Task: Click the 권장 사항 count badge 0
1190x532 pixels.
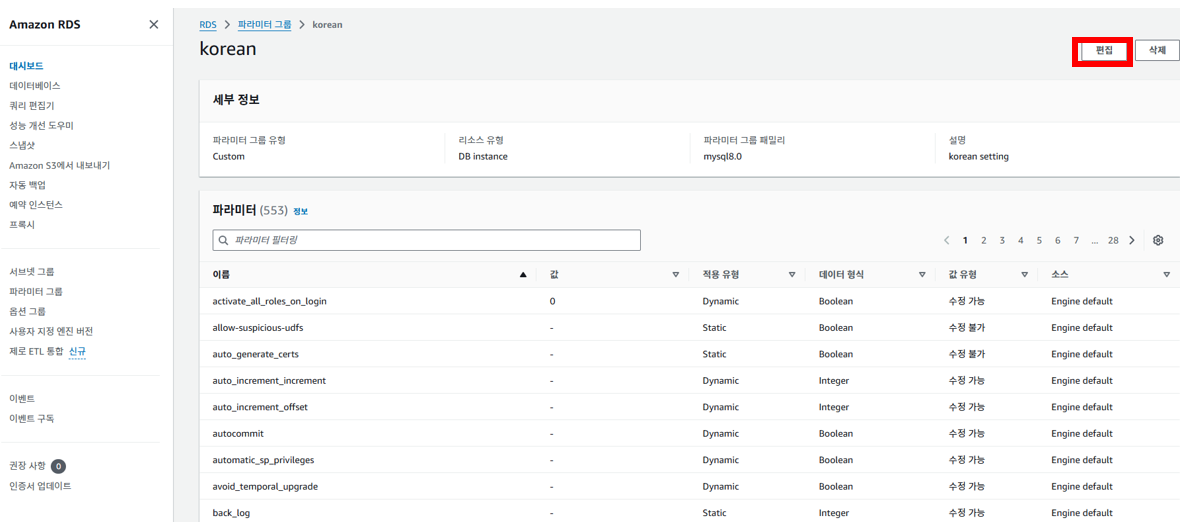Action: pyautogui.click(x=58, y=466)
